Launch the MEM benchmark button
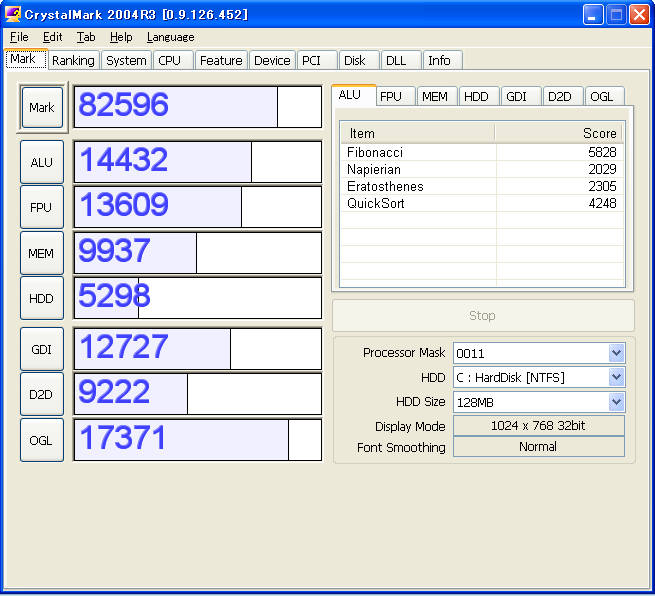This screenshot has height=596, width=655. click(42, 253)
